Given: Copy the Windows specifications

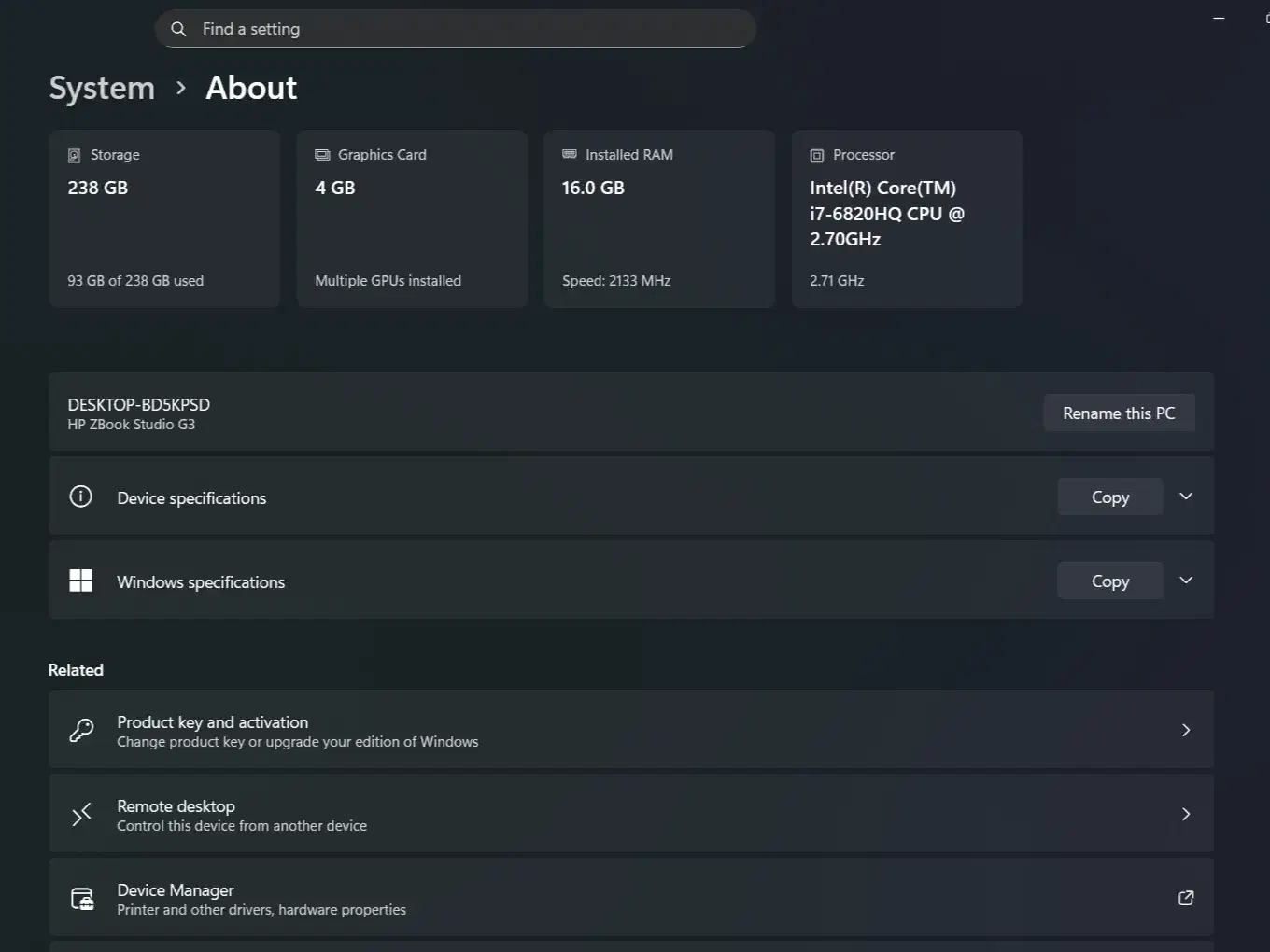Looking at the screenshot, I should point(1109,581).
